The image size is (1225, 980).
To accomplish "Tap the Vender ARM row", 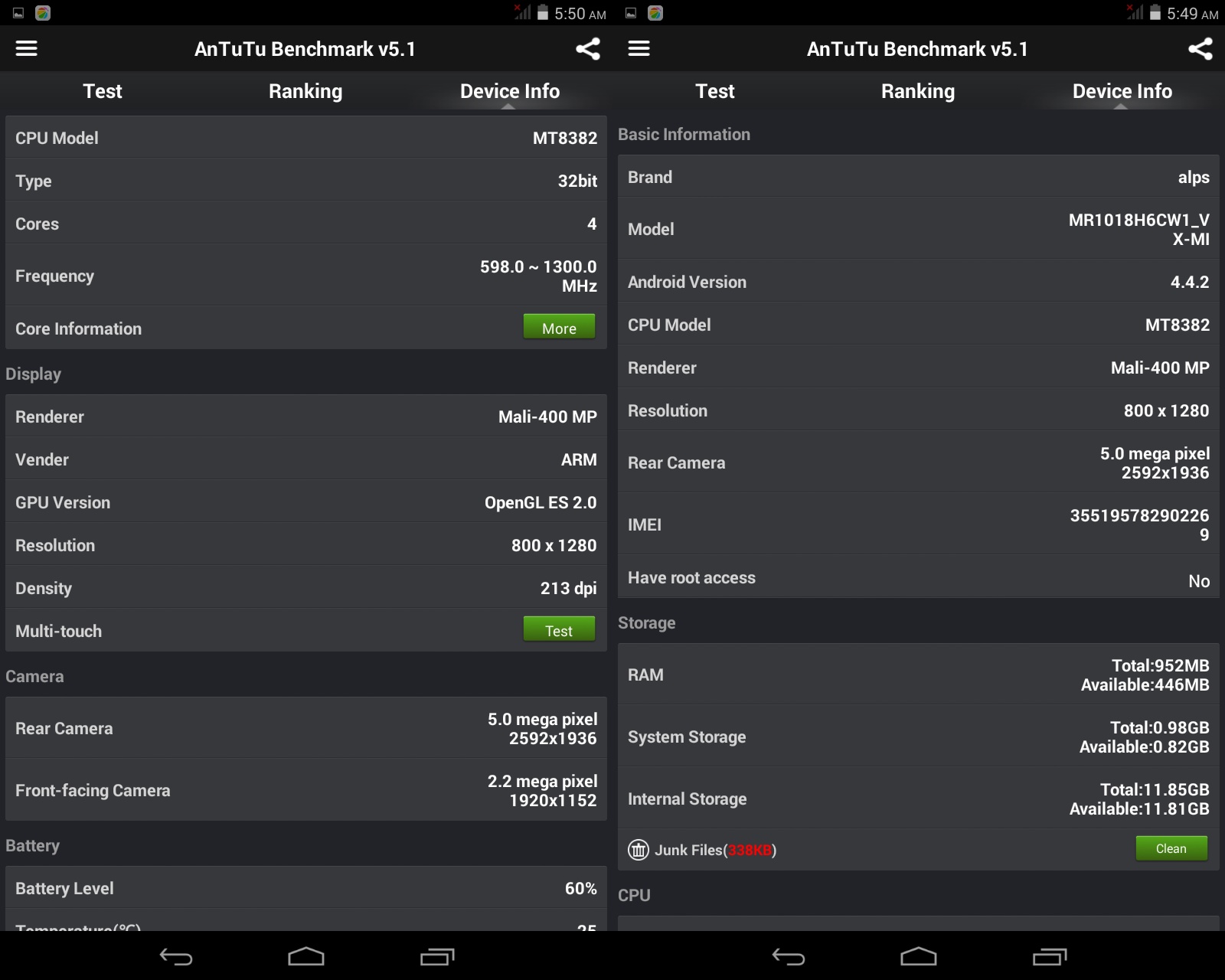I will coord(306,459).
